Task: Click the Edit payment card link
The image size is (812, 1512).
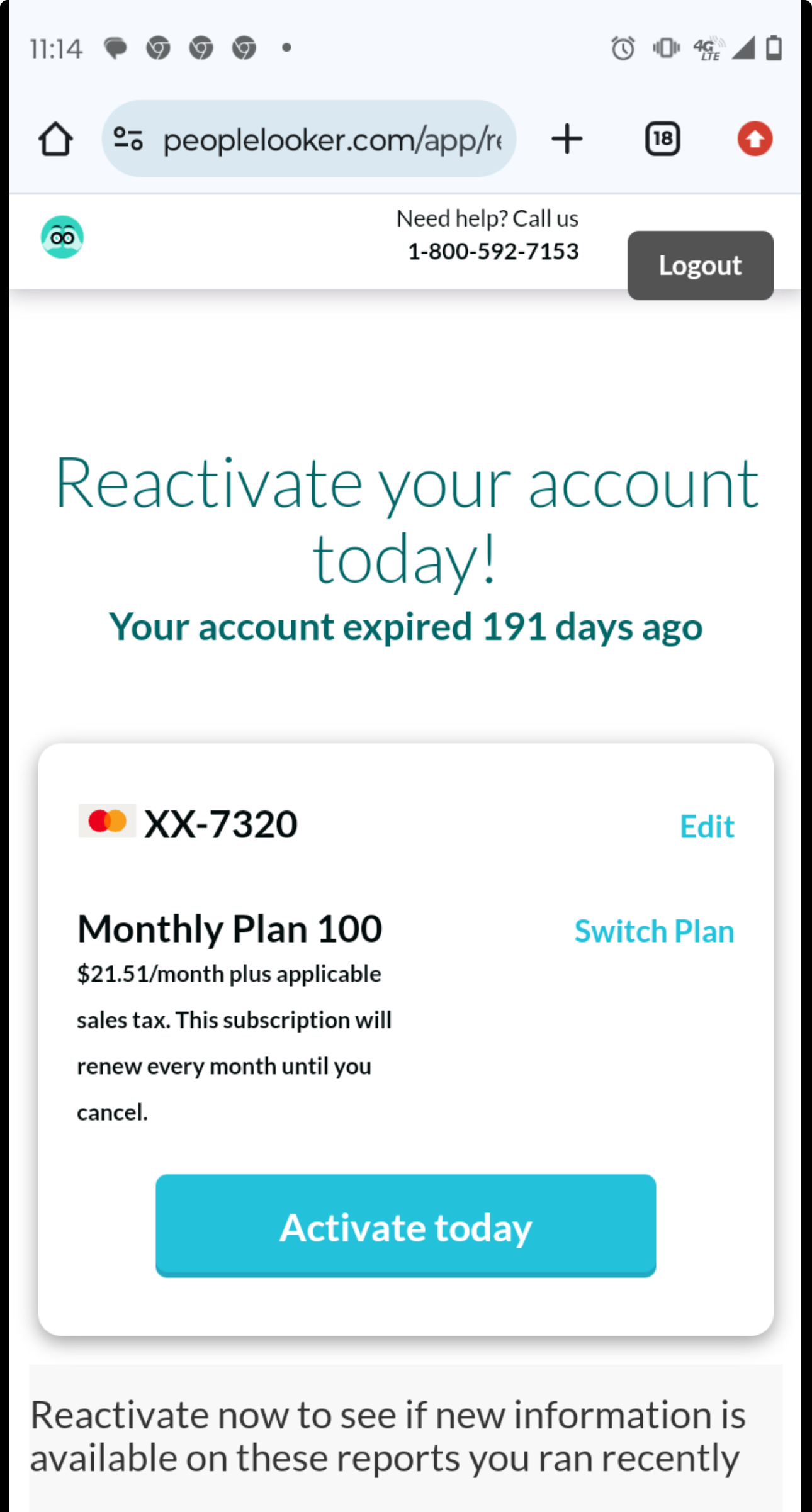Action: point(707,826)
